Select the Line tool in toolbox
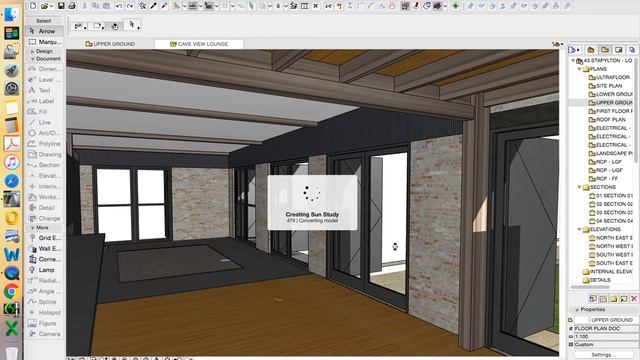 click(44, 122)
